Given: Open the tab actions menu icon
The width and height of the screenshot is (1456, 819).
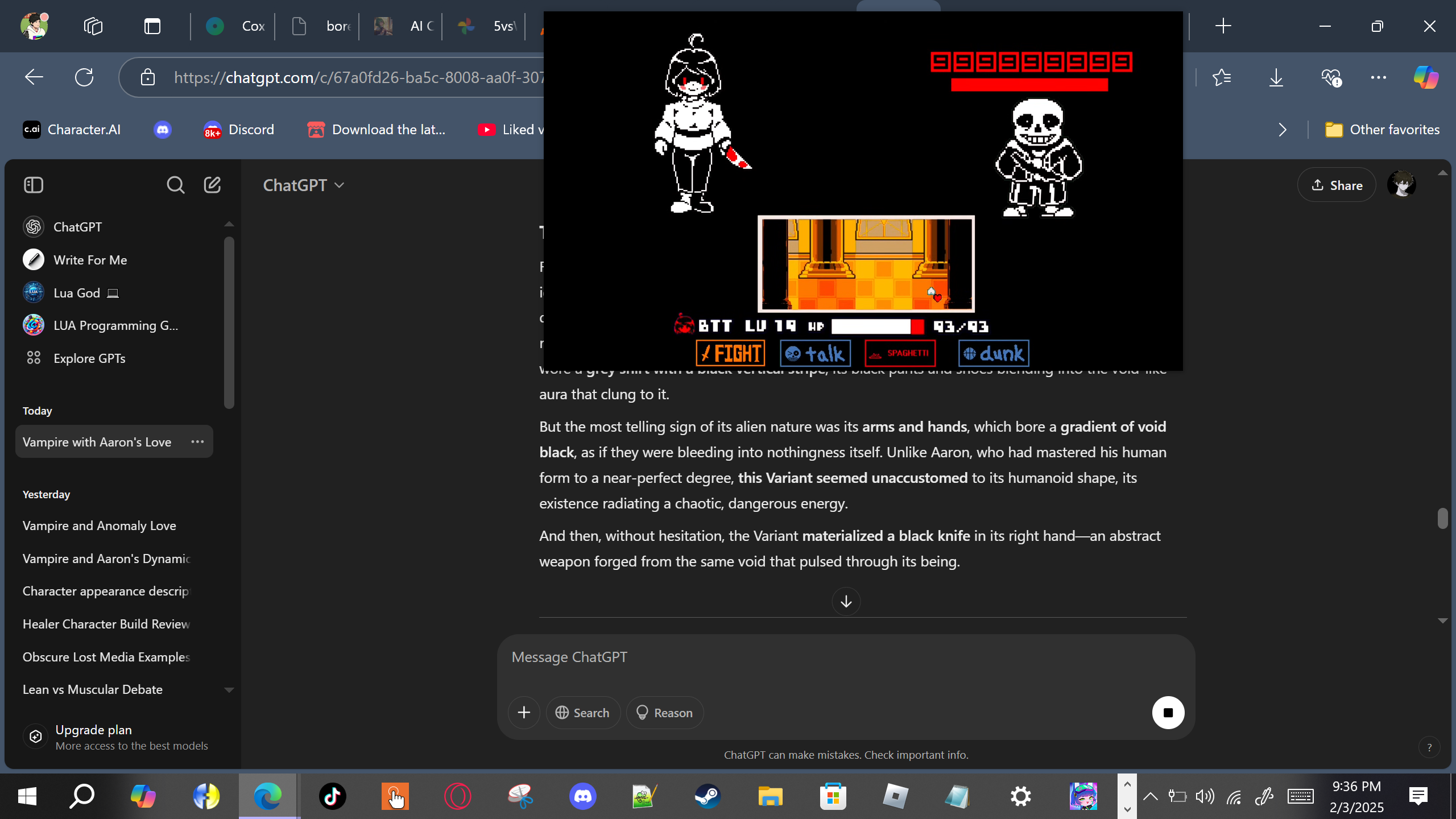Looking at the screenshot, I should (152, 26).
